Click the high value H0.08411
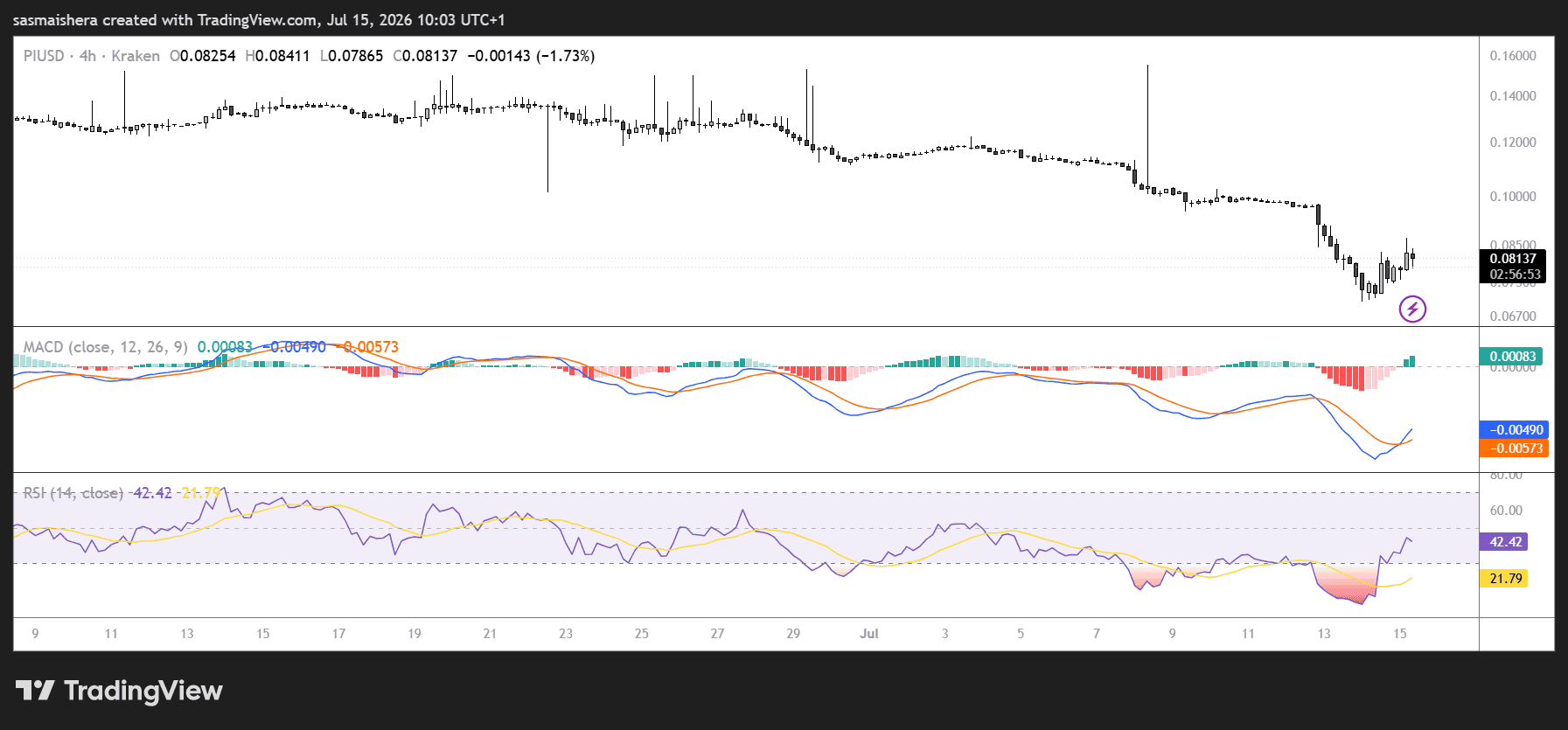This screenshot has height=730, width=1568. (x=277, y=56)
